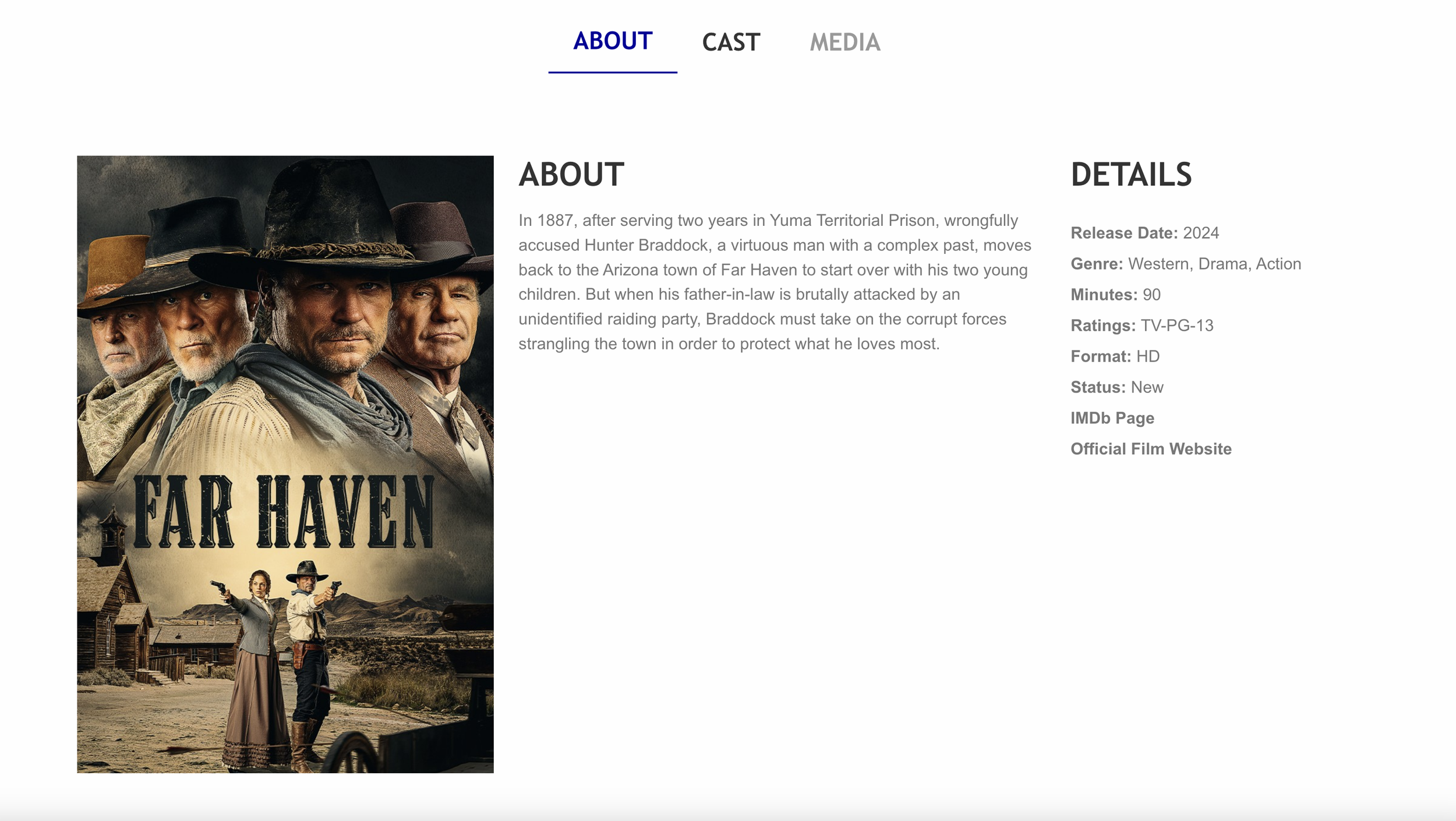This screenshot has height=821, width=1456.
Task: Click the Status New entry
Action: [x=1116, y=387]
